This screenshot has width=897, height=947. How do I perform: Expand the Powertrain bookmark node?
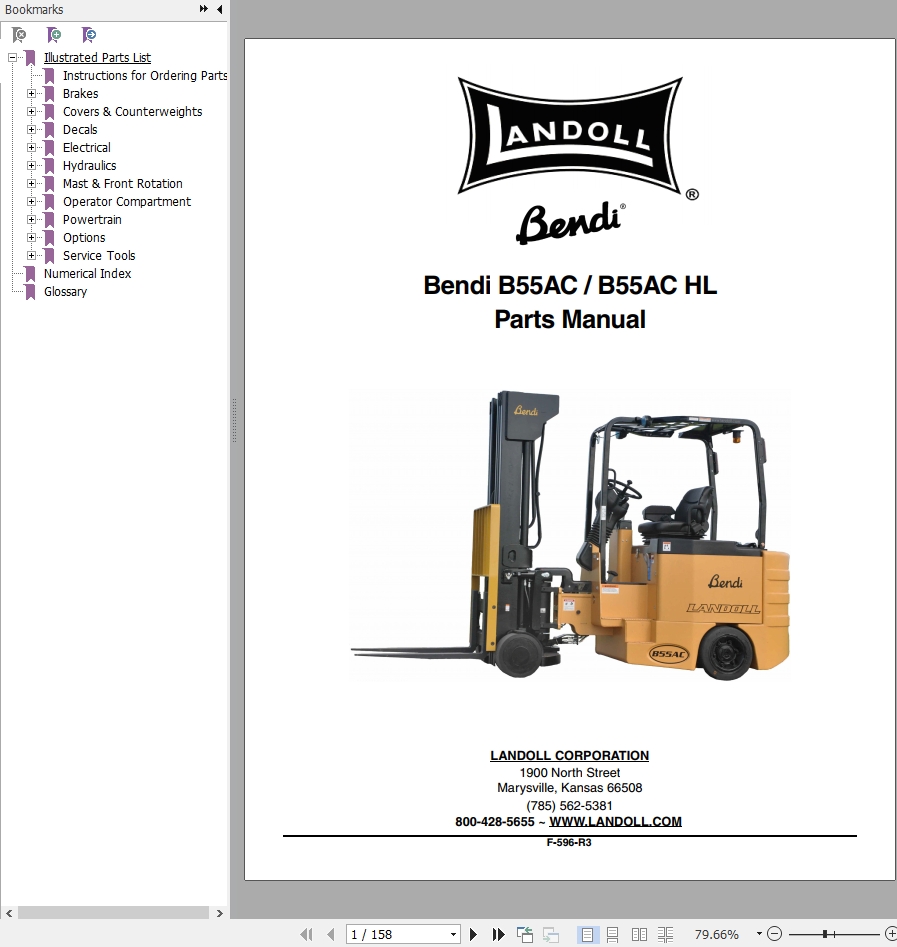tap(31, 220)
